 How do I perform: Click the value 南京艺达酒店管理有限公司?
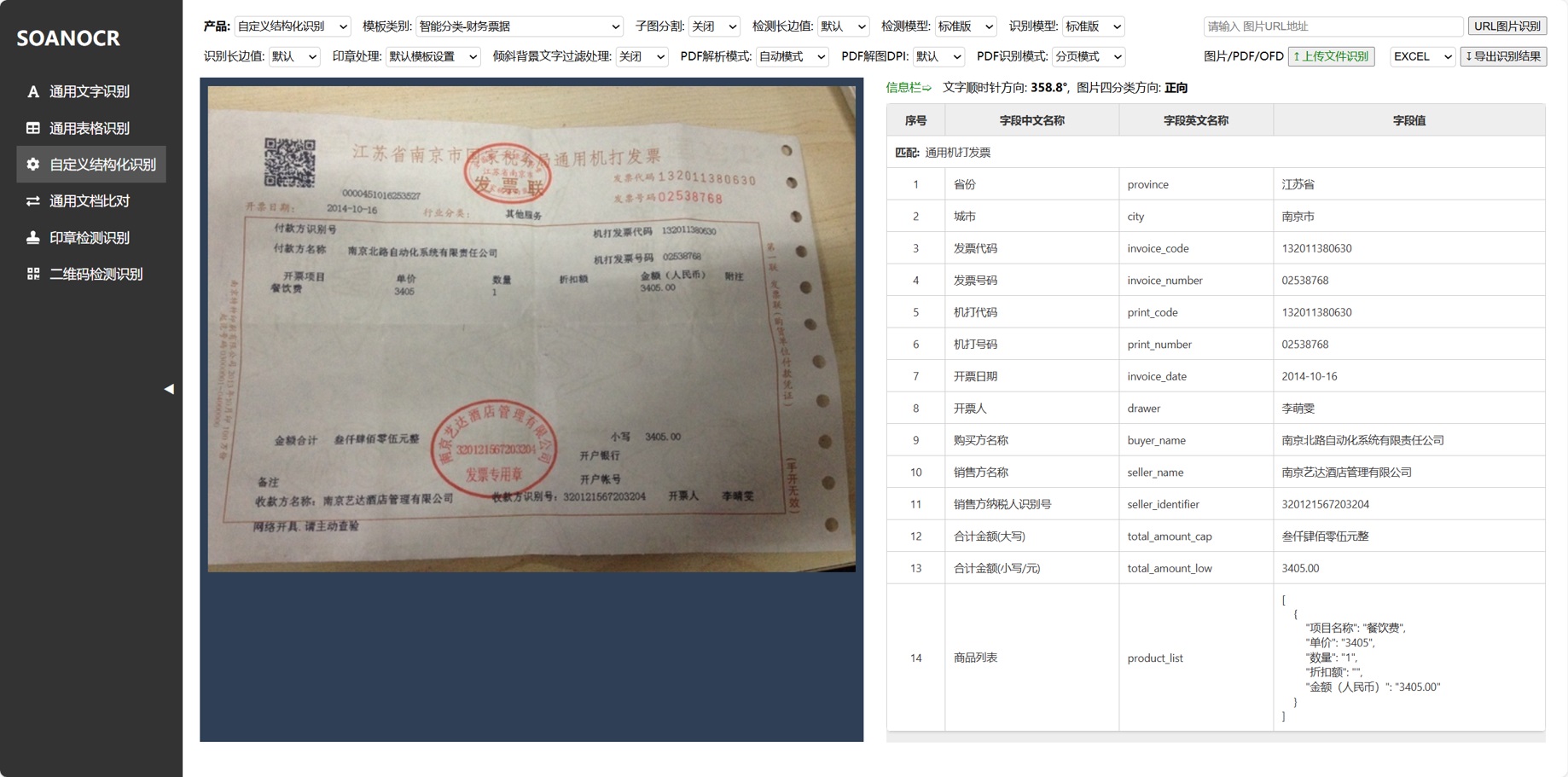[x=1346, y=472]
